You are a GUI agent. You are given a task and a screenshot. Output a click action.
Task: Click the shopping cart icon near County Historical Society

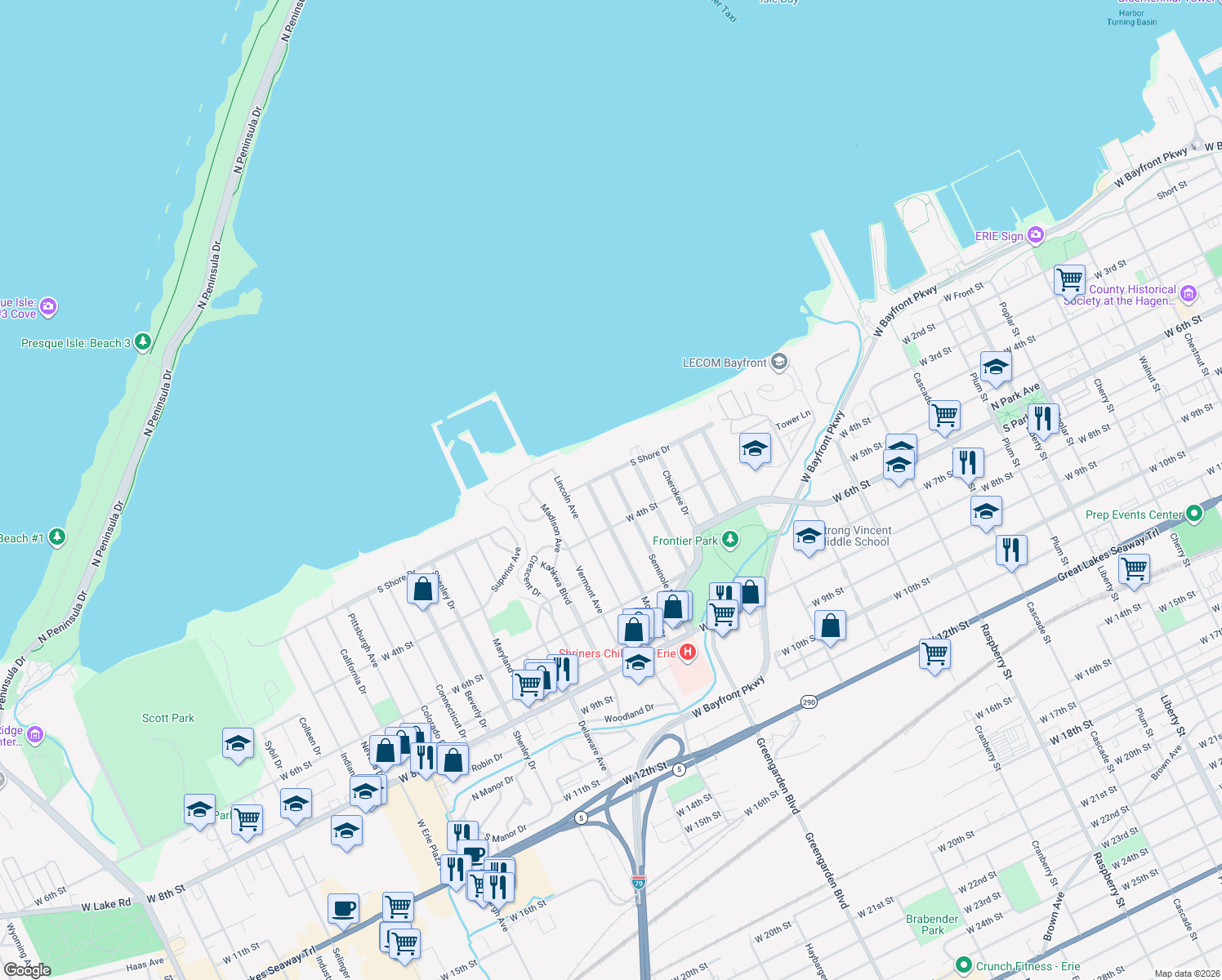click(x=1069, y=279)
